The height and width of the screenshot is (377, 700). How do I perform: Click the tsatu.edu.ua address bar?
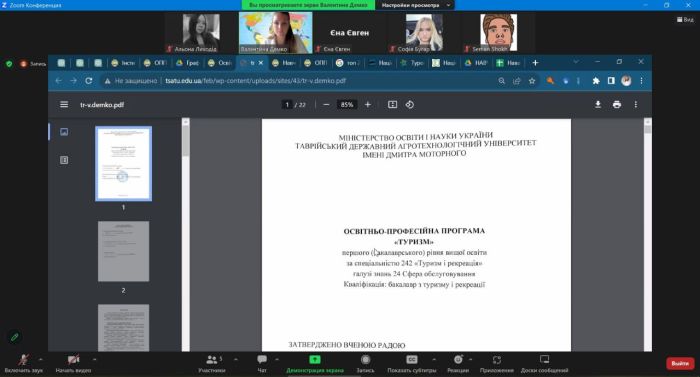point(255,81)
